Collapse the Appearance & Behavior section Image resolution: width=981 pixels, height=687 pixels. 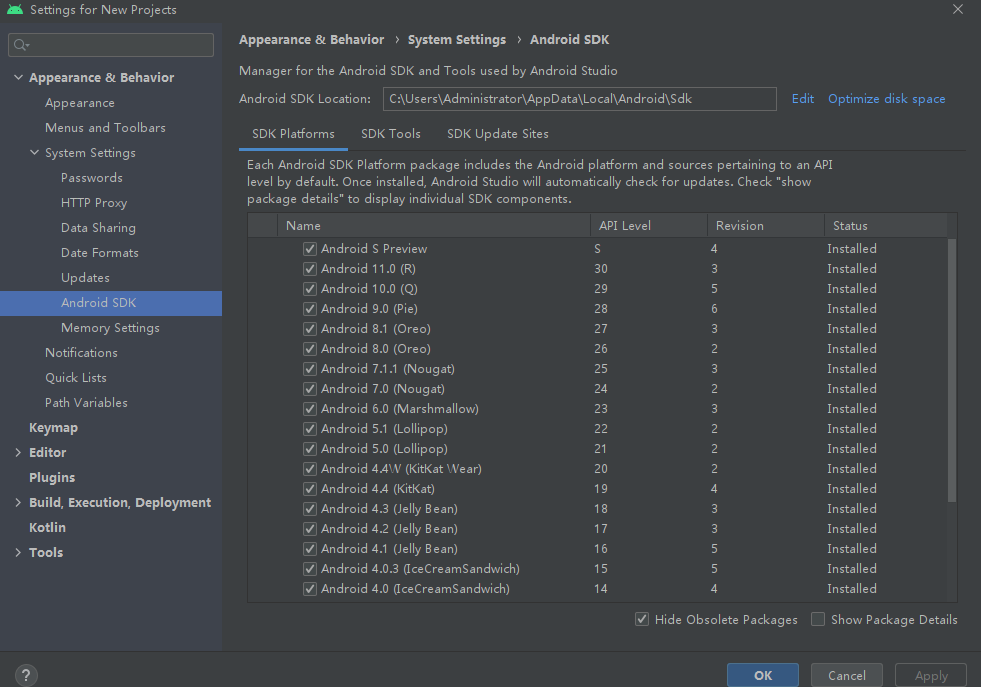click(x=18, y=77)
